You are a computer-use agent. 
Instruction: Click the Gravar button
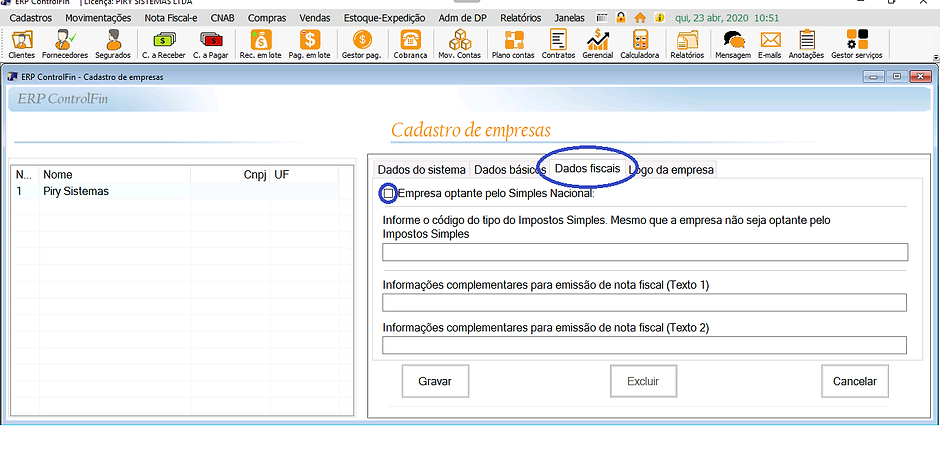click(x=435, y=381)
